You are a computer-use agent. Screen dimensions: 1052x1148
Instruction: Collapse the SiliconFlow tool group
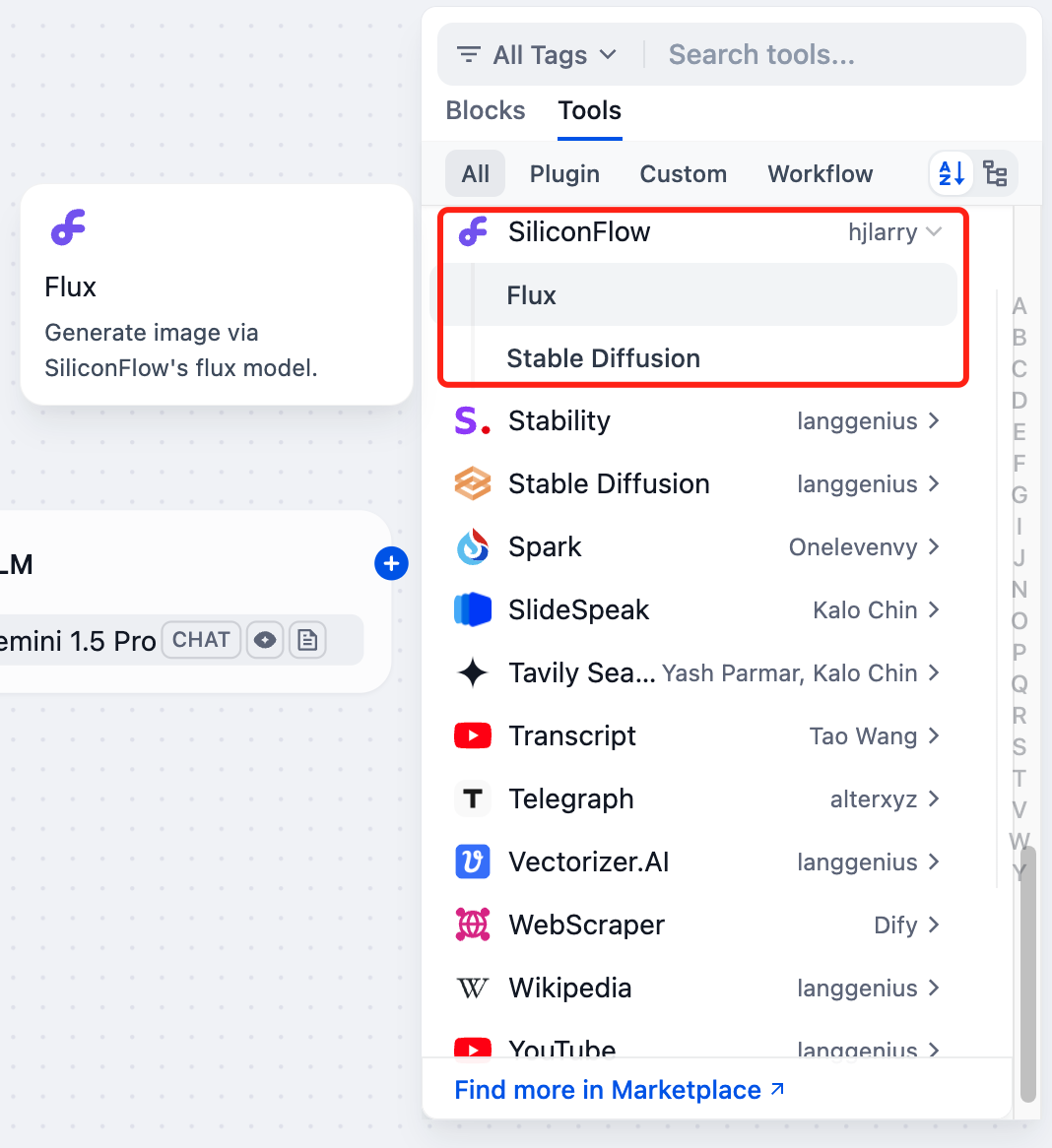tap(934, 232)
